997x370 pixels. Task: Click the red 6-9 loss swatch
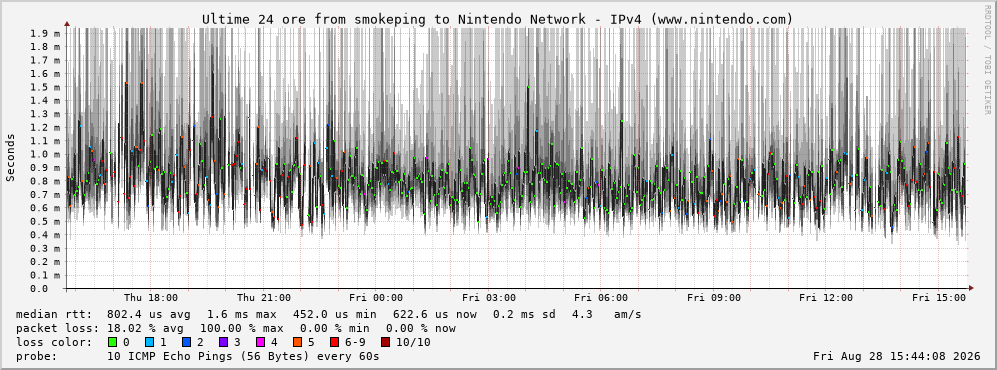(x=334, y=342)
